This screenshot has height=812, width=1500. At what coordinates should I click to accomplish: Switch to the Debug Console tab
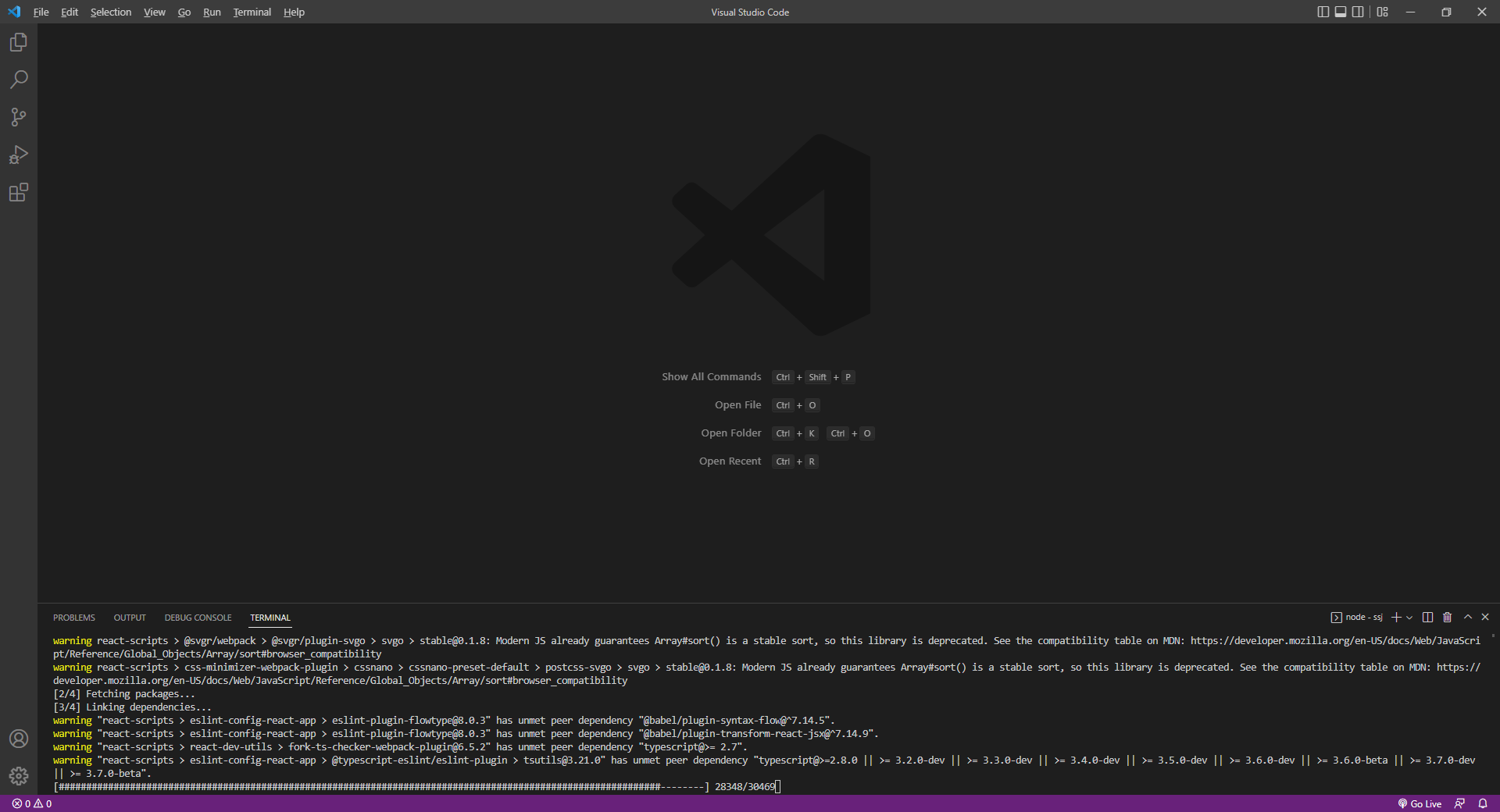coord(198,618)
